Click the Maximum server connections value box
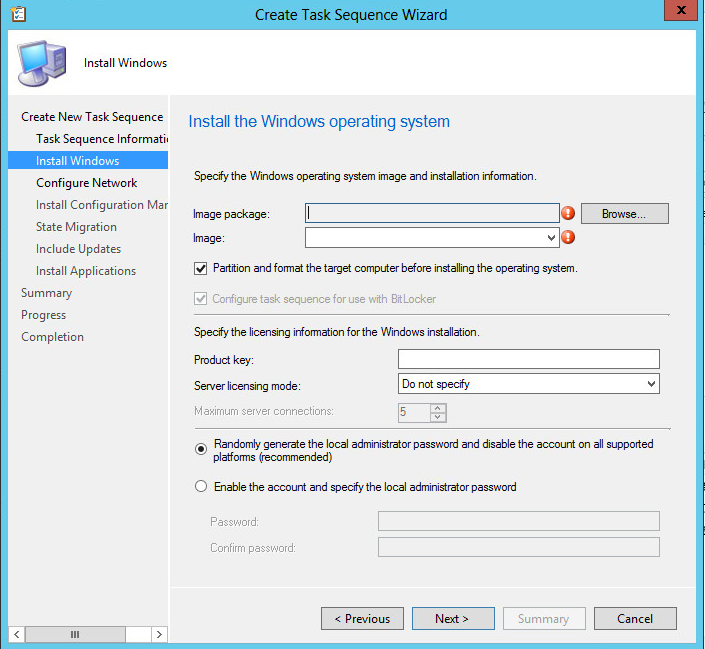Screen dimensions: 705x649 coord(414,412)
